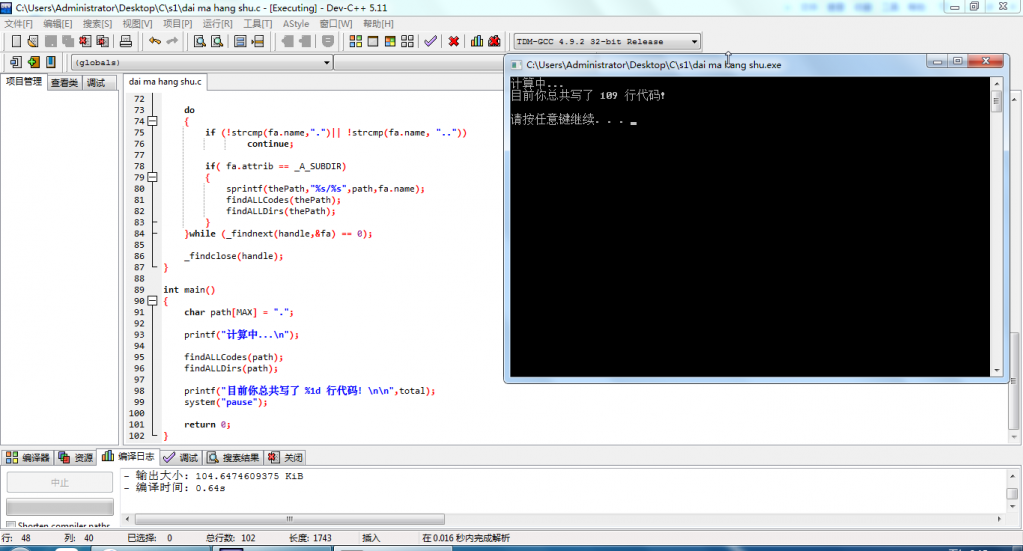The image size is (1023, 551).
Task: Click the 长度: 1743 status bar entry
Action: coord(311,538)
